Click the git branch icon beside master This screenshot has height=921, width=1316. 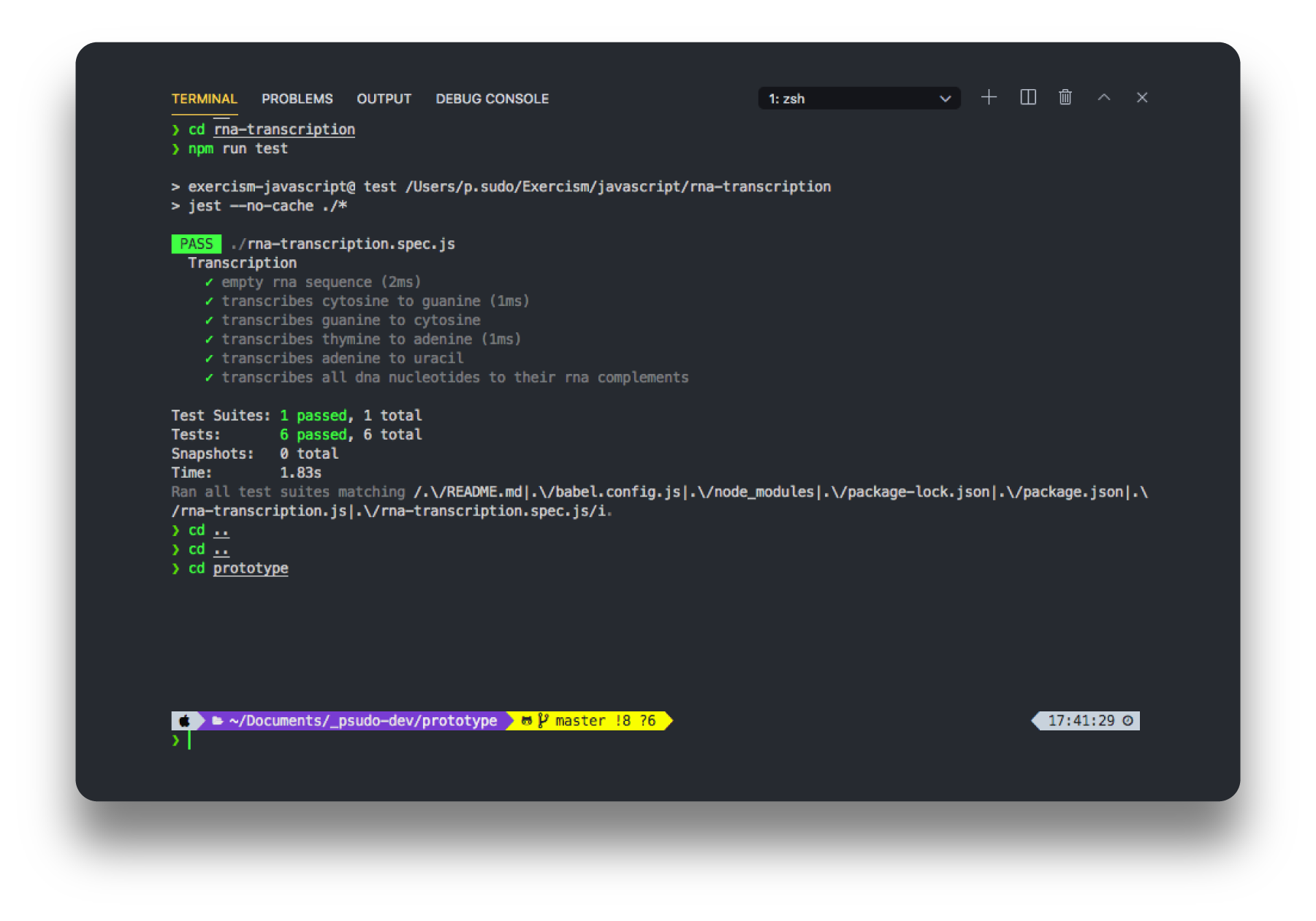[x=542, y=721]
